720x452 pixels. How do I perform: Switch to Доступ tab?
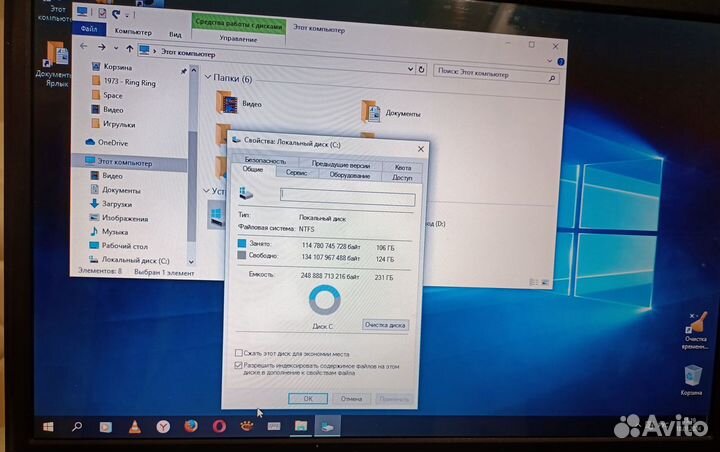point(402,177)
